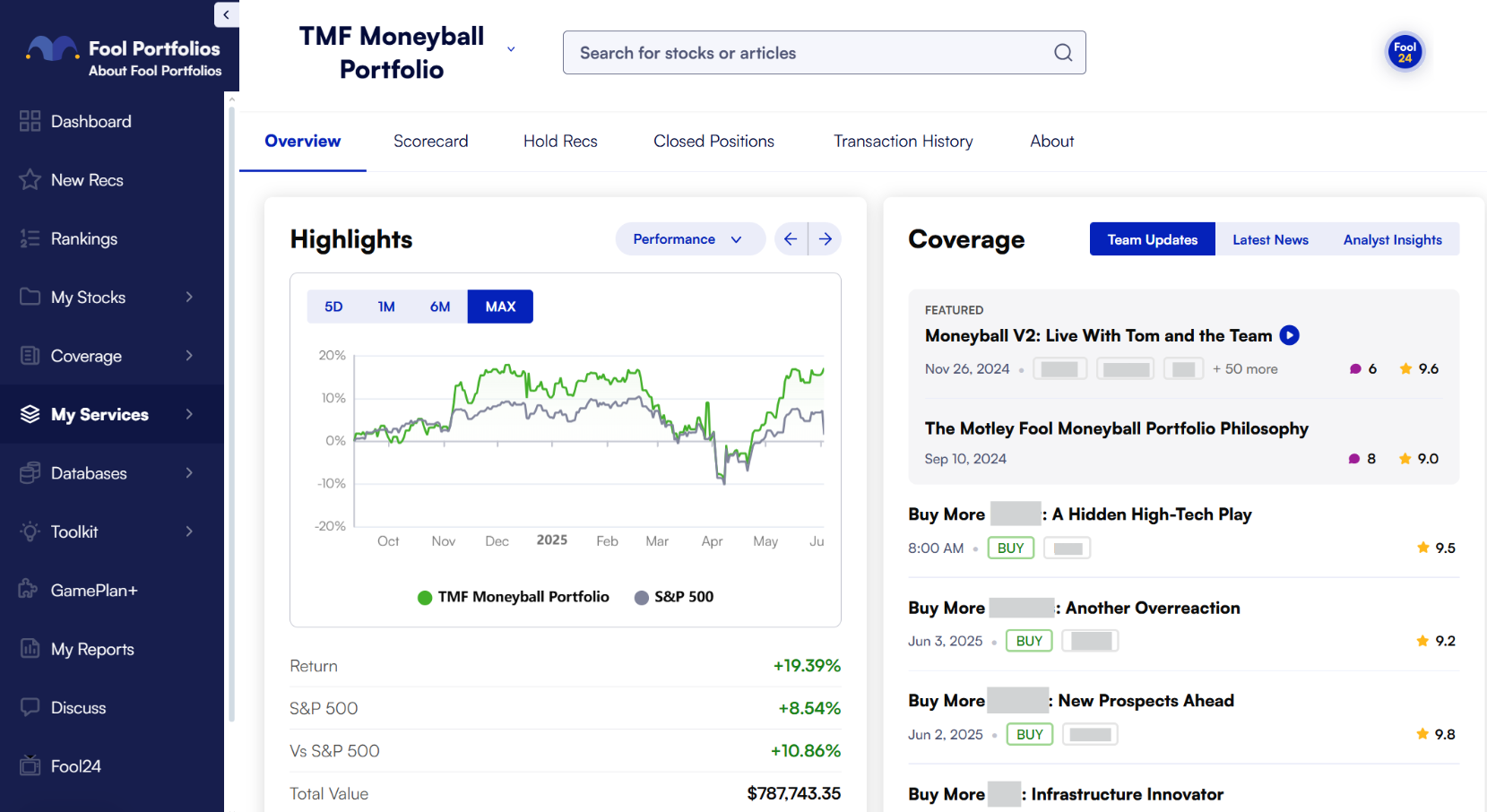1487x812 pixels.
Task: Switch to Latest News coverage view
Action: point(1270,238)
